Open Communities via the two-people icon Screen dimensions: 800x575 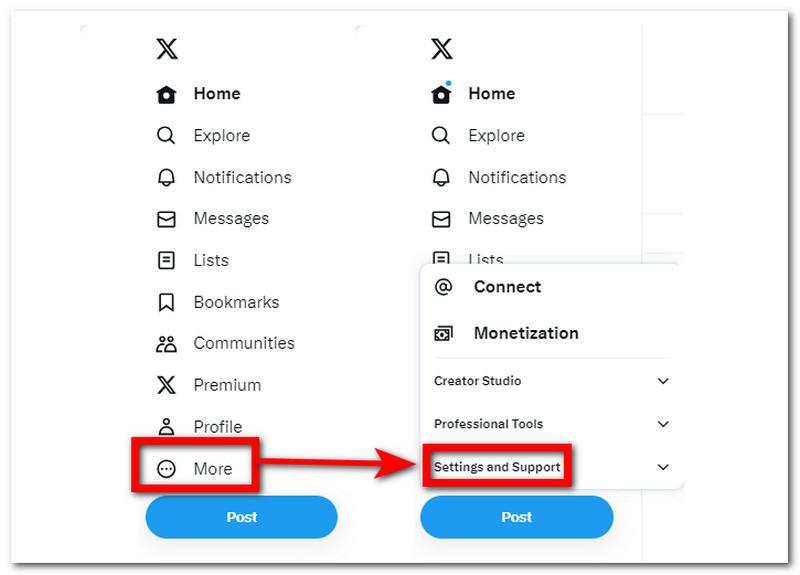pos(166,344)
